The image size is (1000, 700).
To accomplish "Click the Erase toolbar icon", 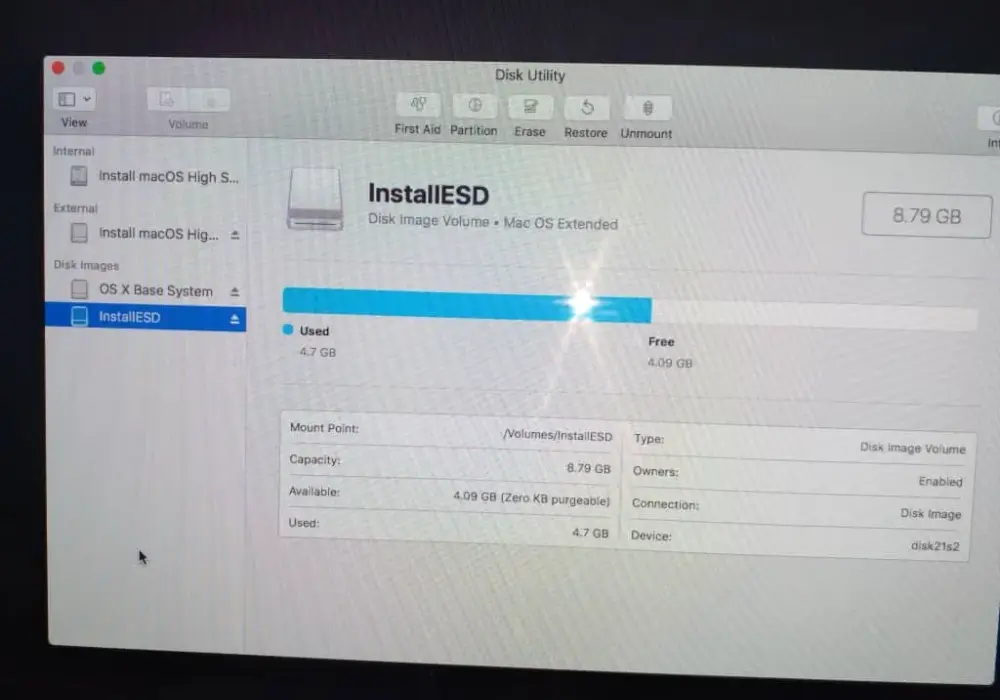I will point(530,106).
